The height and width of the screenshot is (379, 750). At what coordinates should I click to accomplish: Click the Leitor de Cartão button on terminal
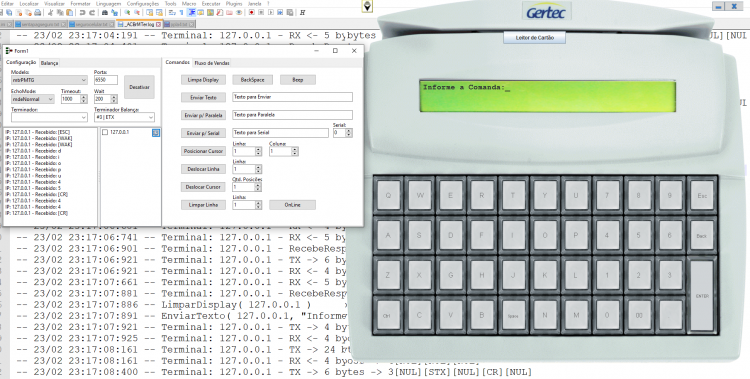pos(534,37)
